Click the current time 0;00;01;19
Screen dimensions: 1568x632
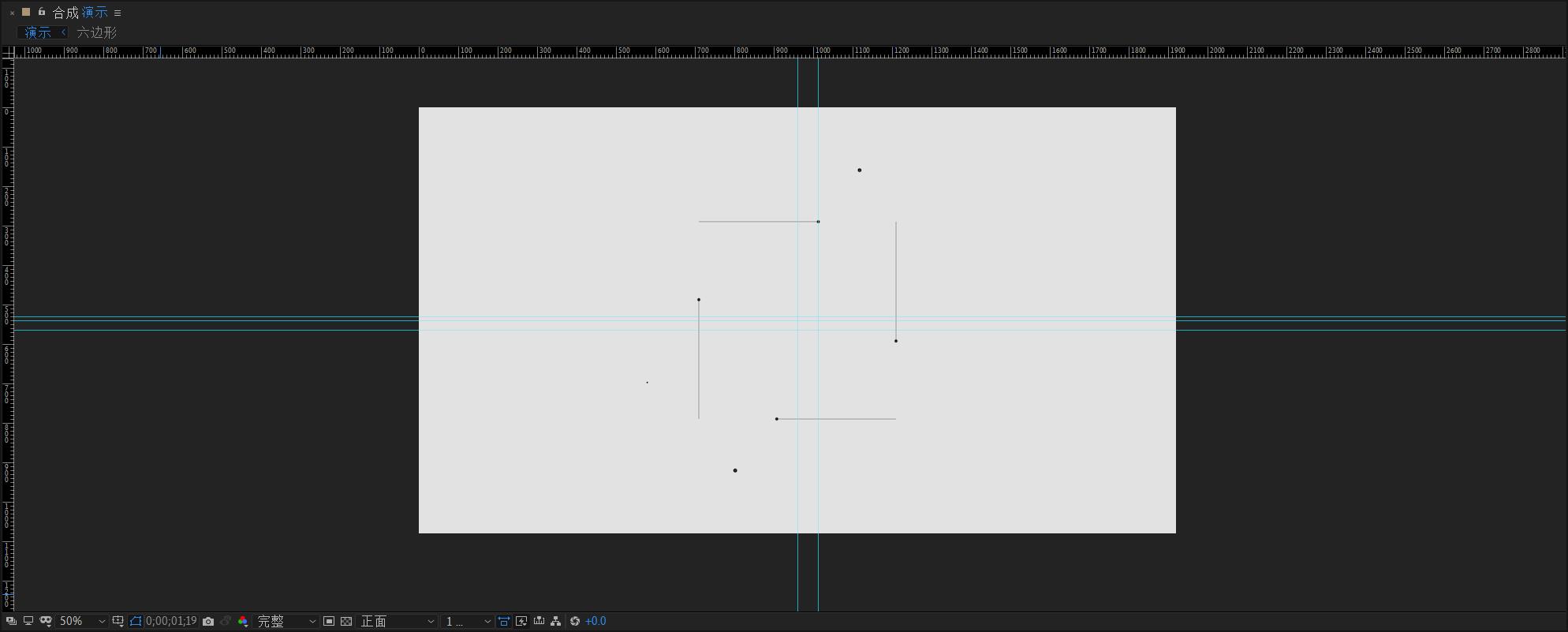click(x=171, y=622)
